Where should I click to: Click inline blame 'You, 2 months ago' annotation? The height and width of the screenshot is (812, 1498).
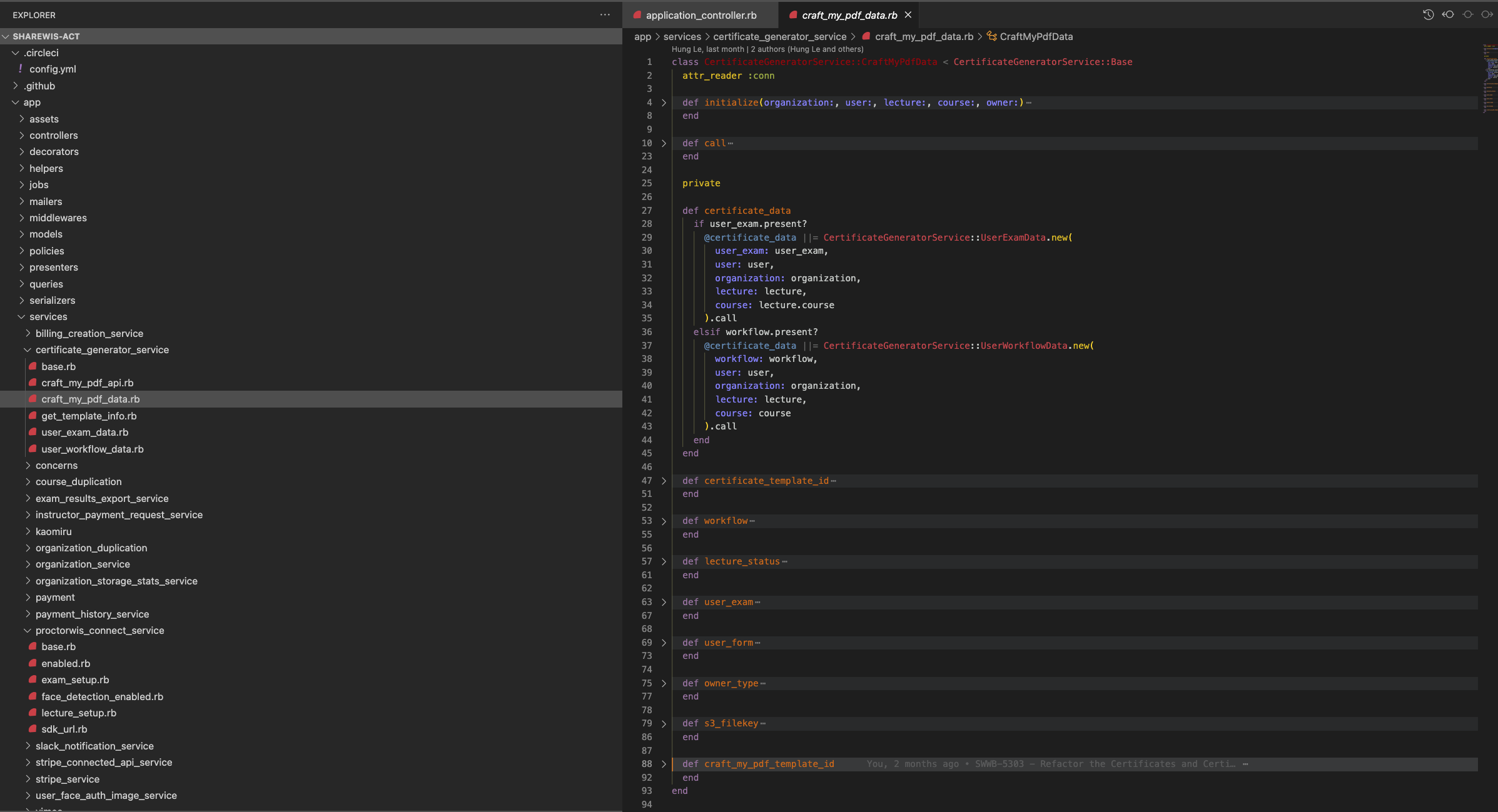(1051, 764)
